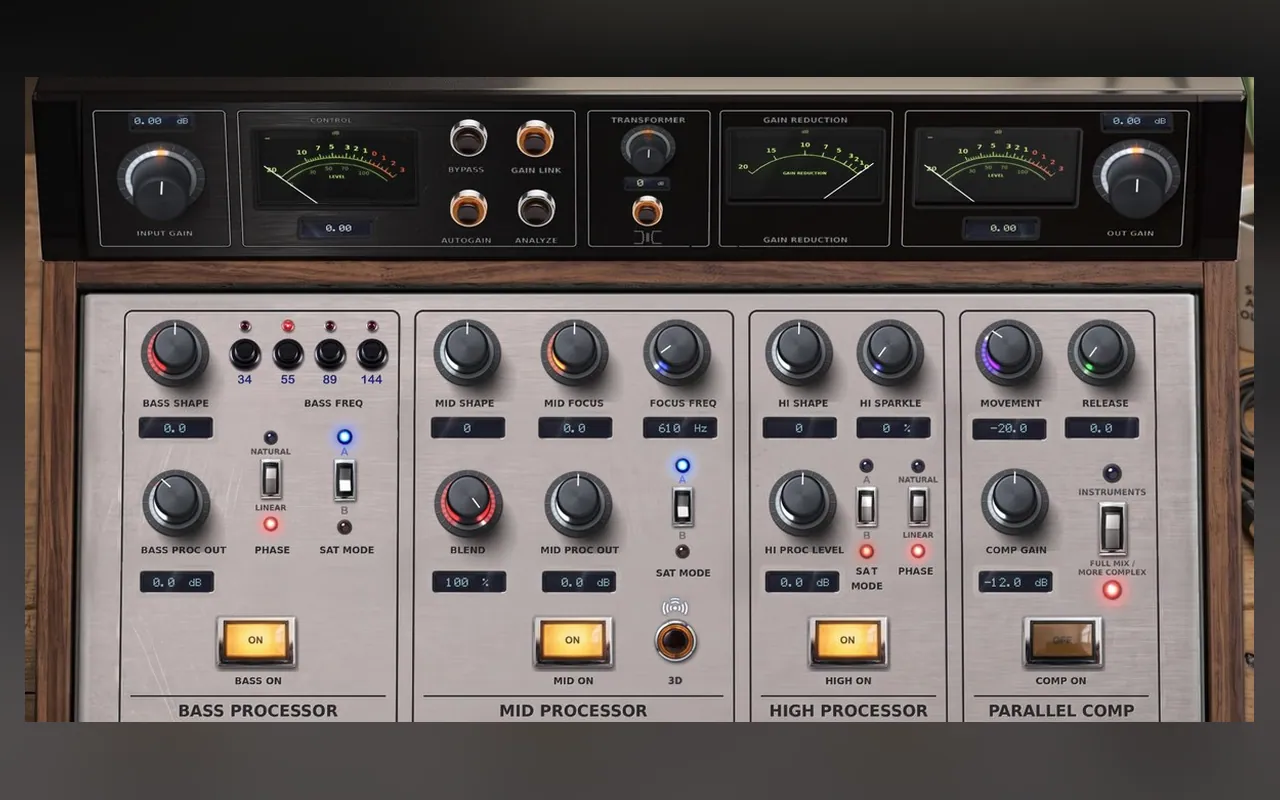
Task: Turn on the Comp On switch
Action: [x=1062, y=641]
